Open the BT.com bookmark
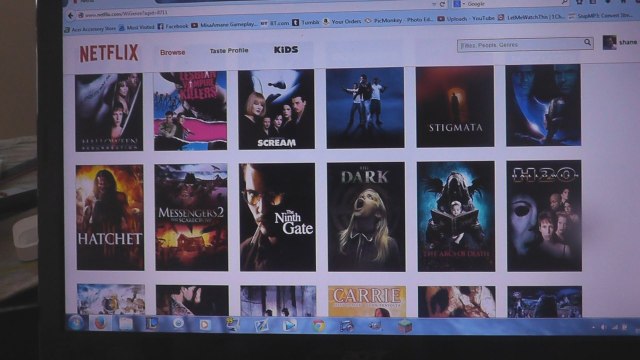Screen dimensions: 640x360 click(x=275, y=23)
